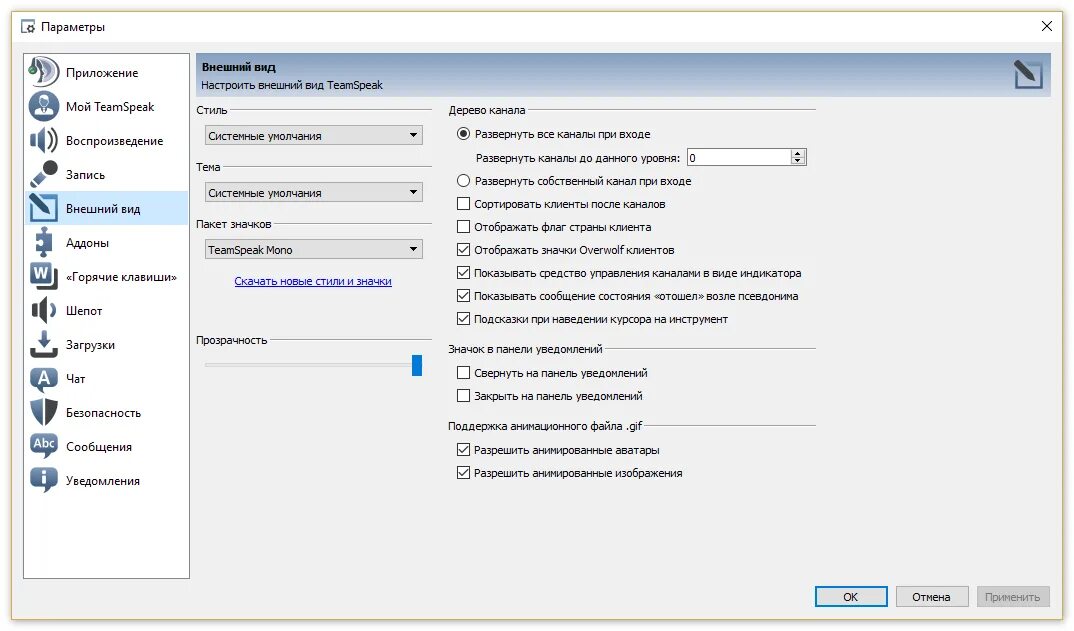Open «Горячие клавиши» settings label
Viewport: 1074px width, 631px height.
coord(121,277)
